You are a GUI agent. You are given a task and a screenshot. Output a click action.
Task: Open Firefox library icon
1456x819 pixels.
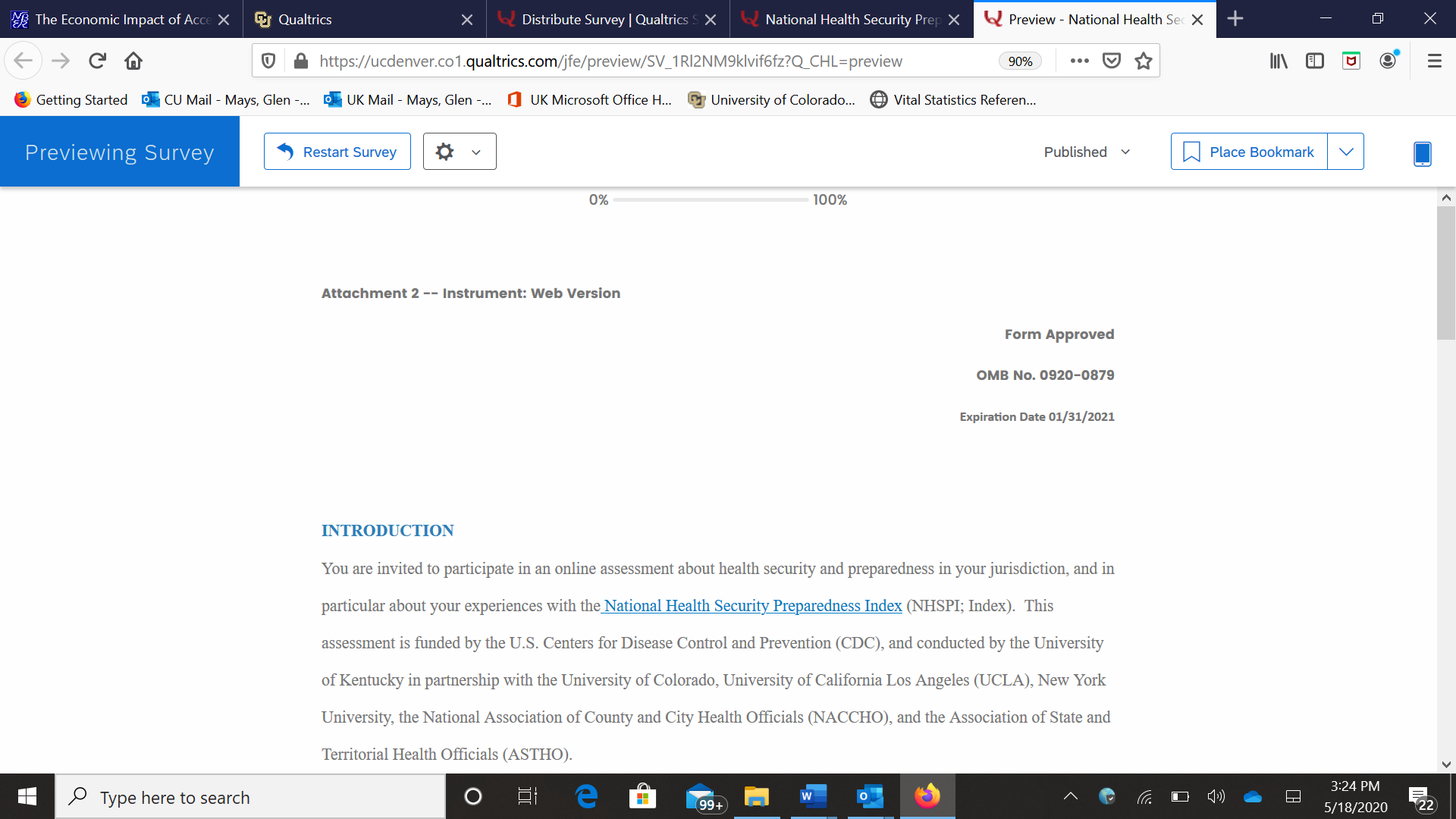(1279, 61)
